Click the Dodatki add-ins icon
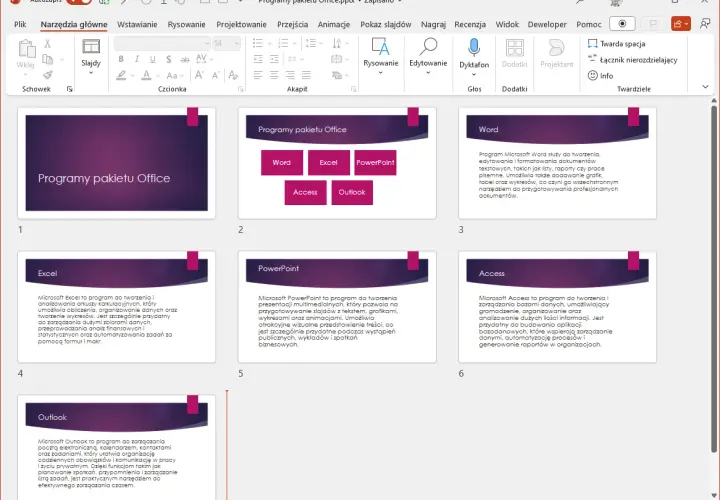The width and height of the screenshot is (720, 500). pos(515,48)
